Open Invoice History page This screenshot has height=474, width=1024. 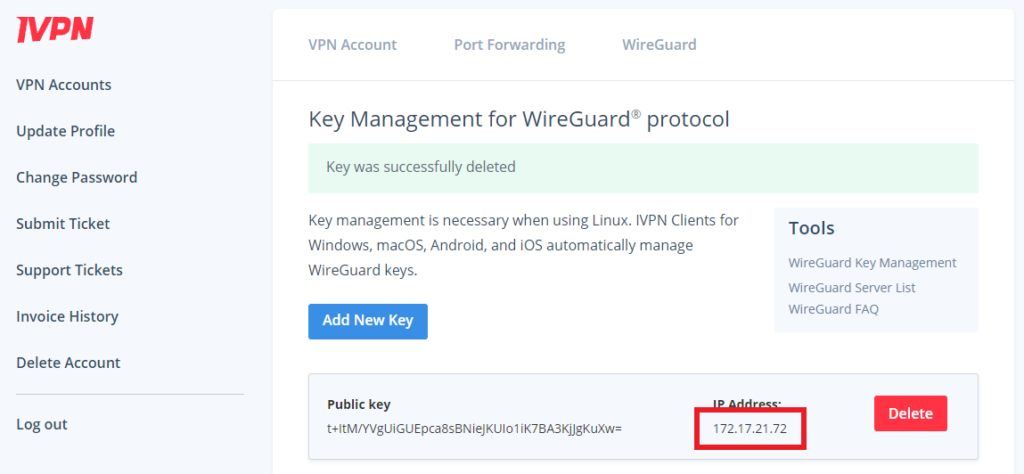pos(67,317)
